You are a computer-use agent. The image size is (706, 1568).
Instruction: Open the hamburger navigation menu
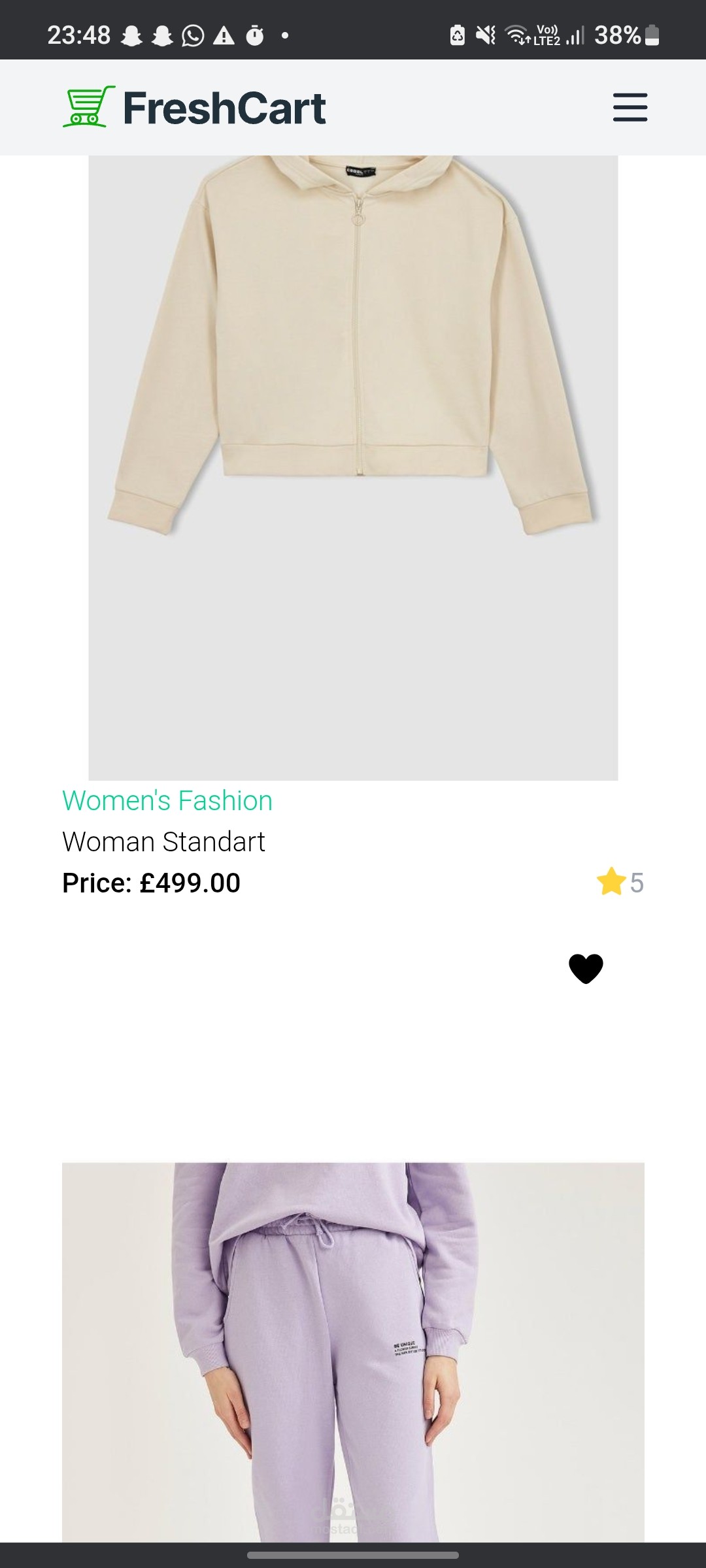[630, 107]
